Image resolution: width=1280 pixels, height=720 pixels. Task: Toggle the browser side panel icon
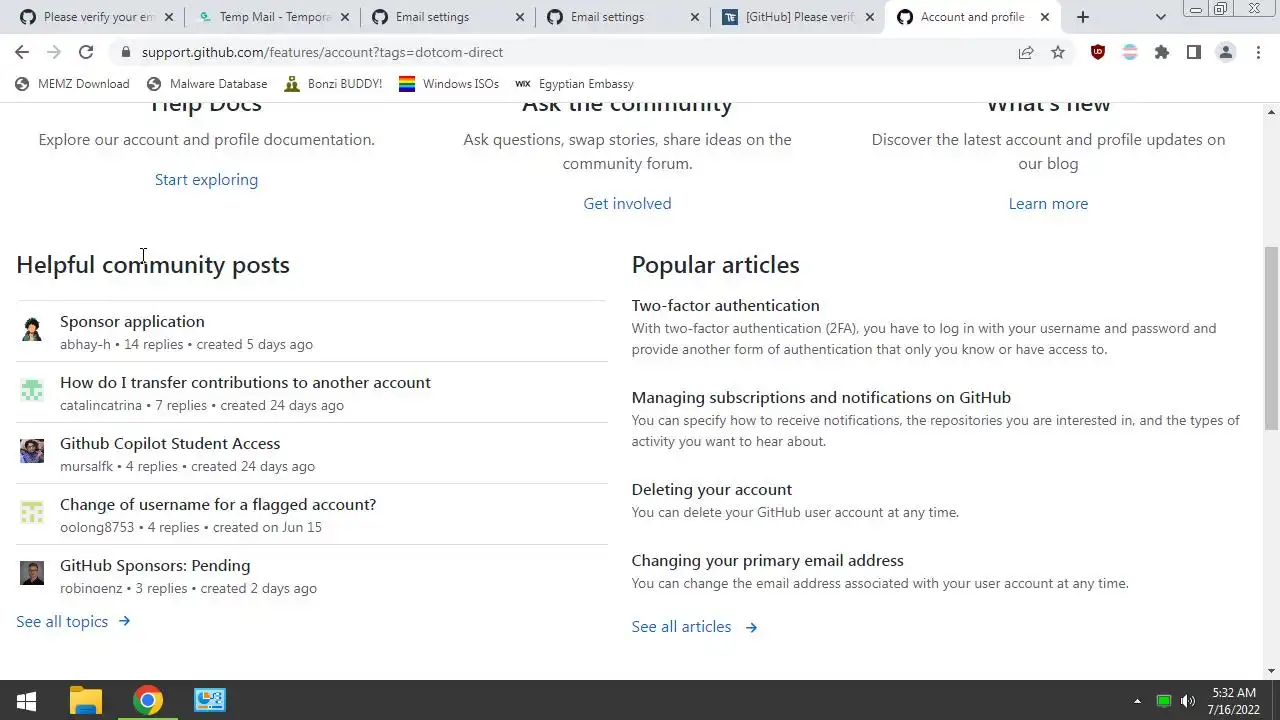click(1194, 52)
